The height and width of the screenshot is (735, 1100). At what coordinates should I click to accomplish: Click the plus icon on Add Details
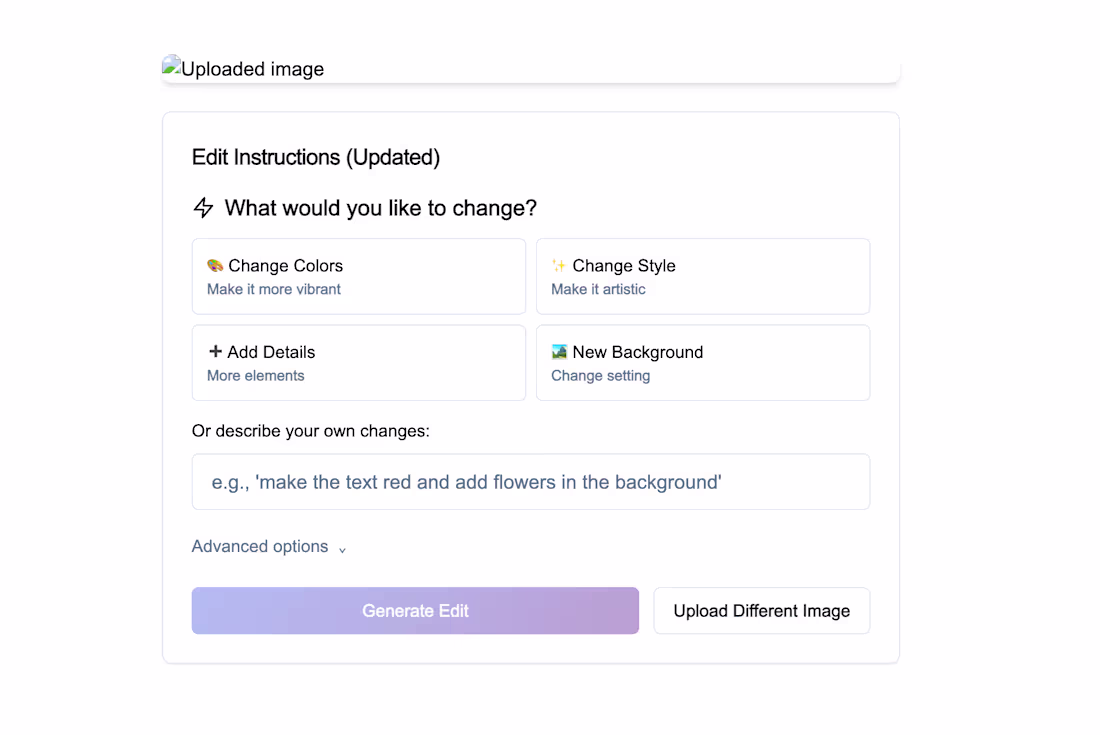pos(215,352)
